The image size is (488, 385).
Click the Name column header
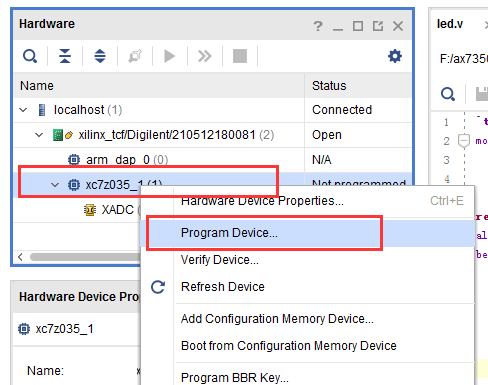pyautogui.click(x=159, y=86)
